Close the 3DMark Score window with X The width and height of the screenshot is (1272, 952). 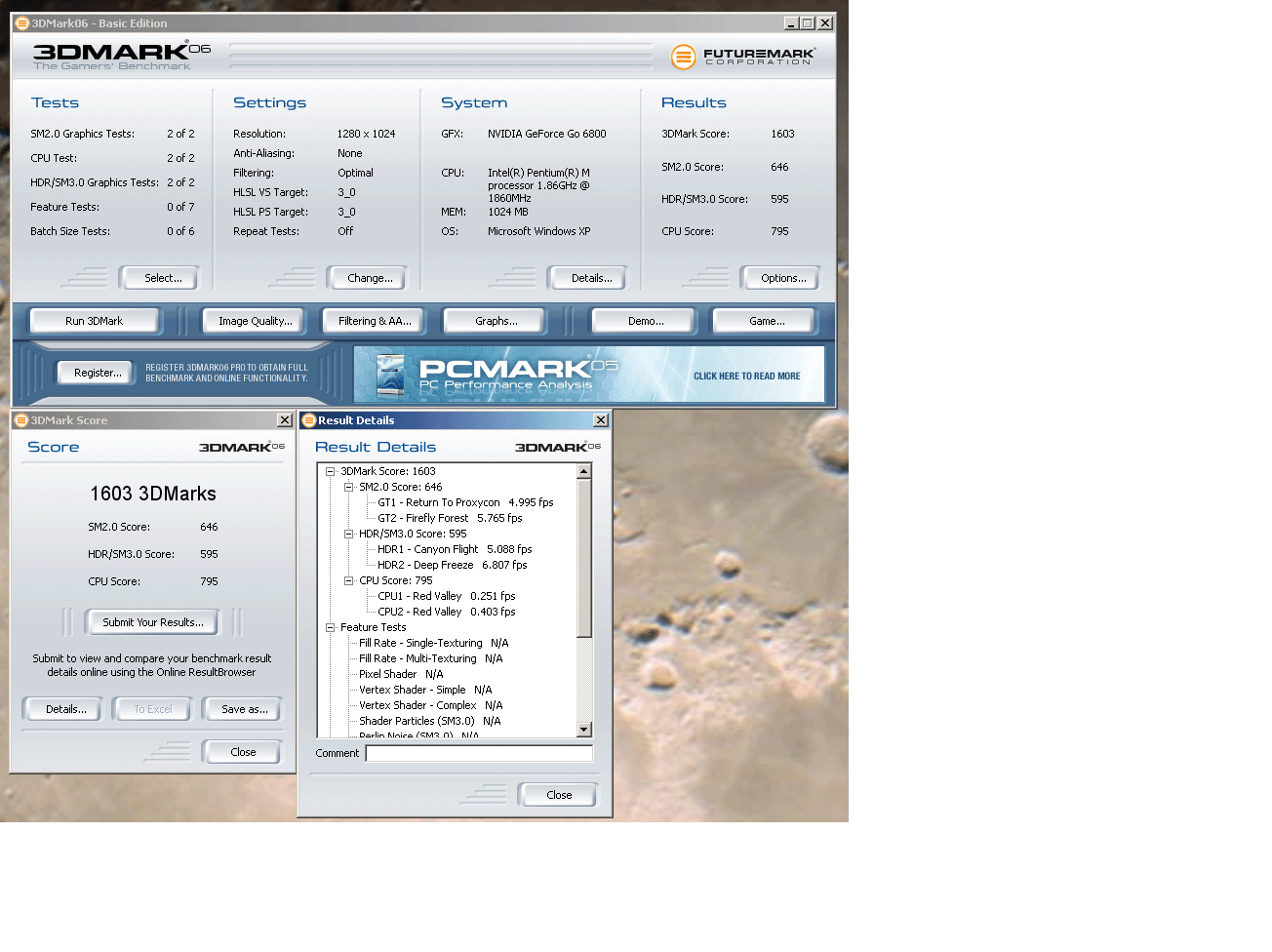285,420
